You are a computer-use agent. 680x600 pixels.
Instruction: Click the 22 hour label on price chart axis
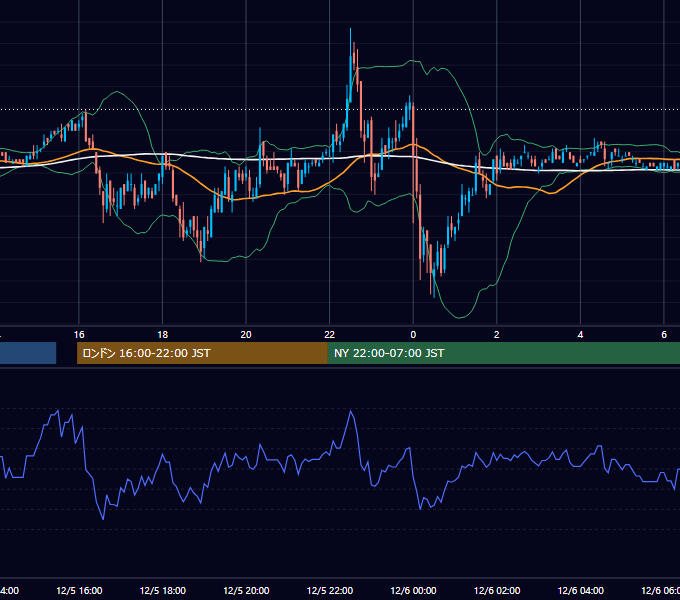[330, 335]
